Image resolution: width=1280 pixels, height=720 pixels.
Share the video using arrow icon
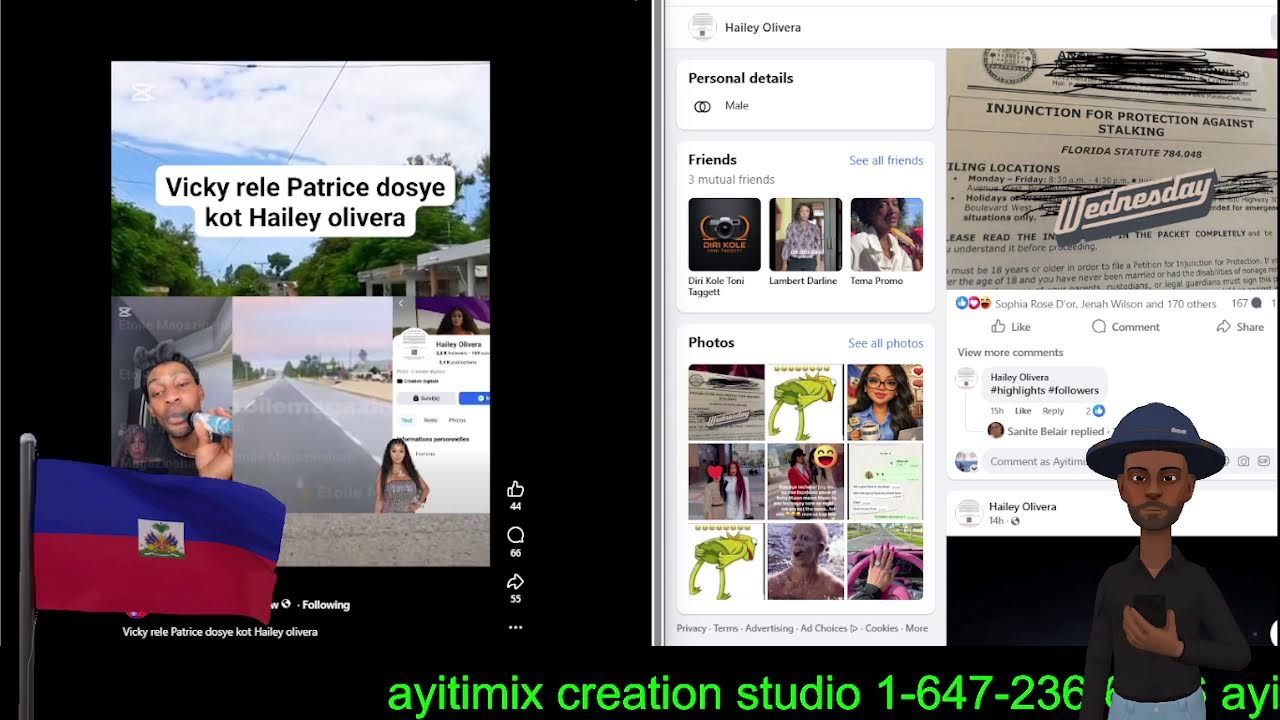(515, 581)
